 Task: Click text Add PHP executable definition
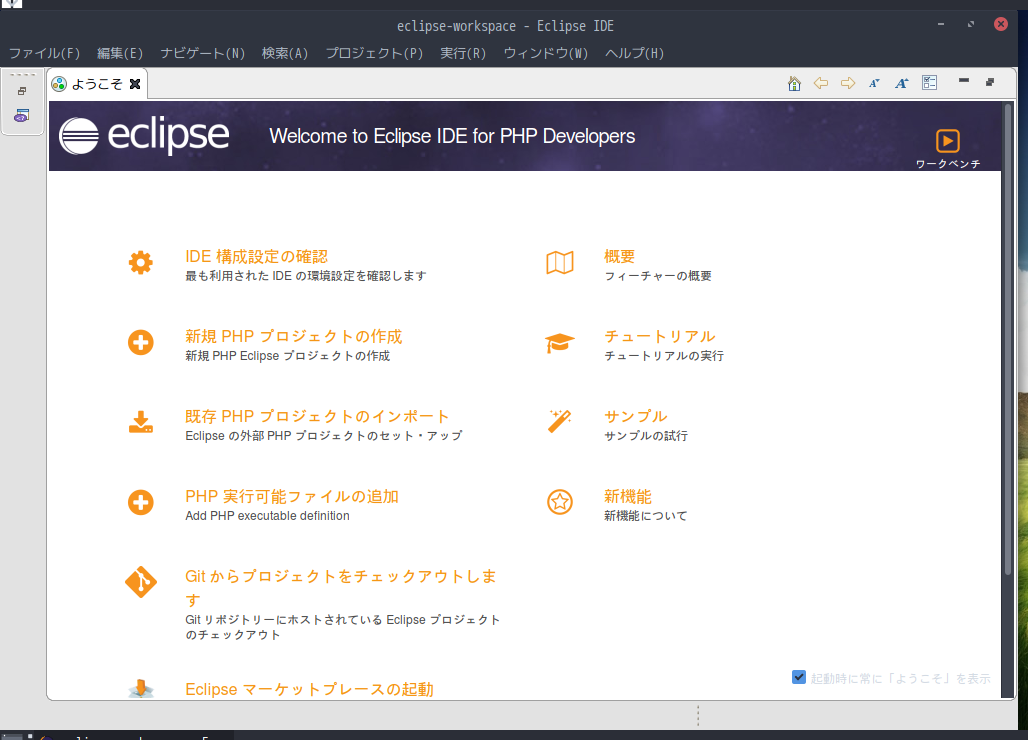coord(267,516)
